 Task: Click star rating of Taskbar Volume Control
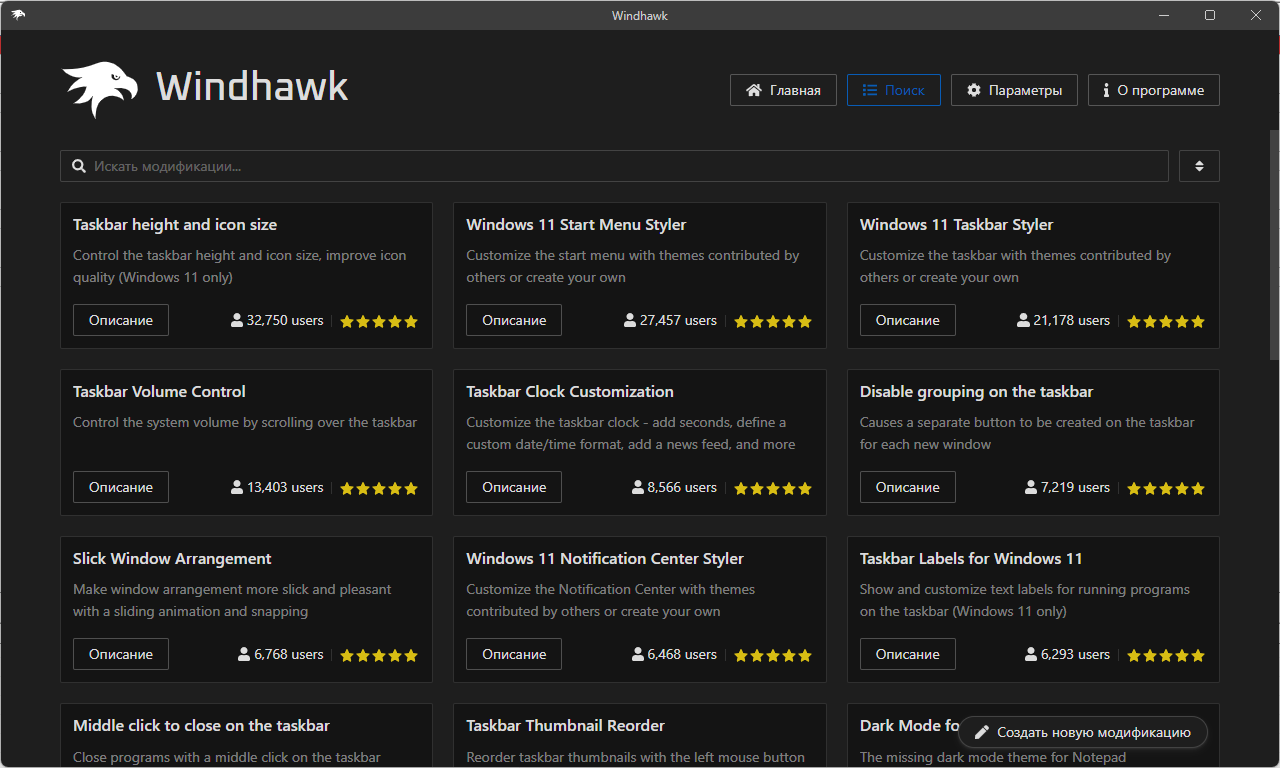[x=379, y=489]
